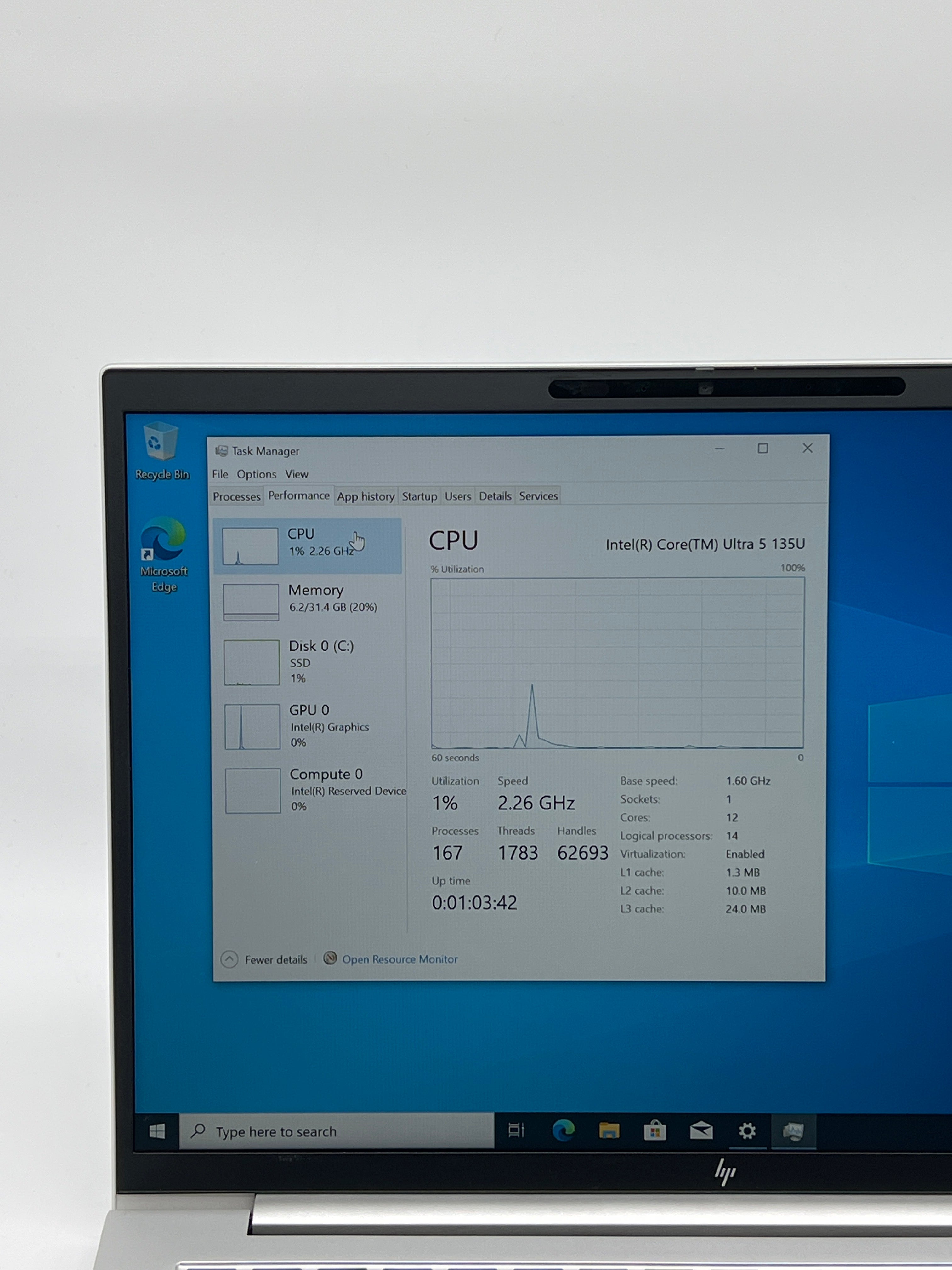Switch to the Processes tab
952x1270 pixels.
point(236,497)
